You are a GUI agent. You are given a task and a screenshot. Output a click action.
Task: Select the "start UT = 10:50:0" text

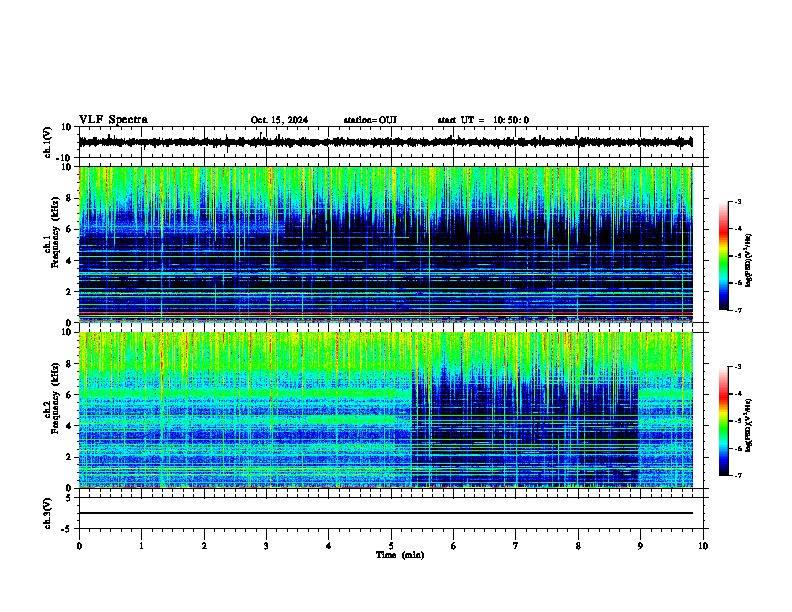click(483, 120)
